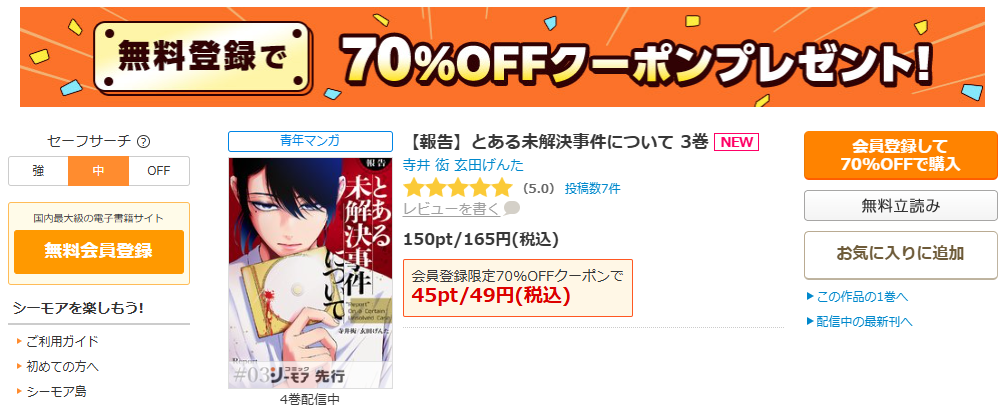This screenshot has width=1002, height=409.
Task: Click the orange 無料会員登録 button
Action: 98,251
